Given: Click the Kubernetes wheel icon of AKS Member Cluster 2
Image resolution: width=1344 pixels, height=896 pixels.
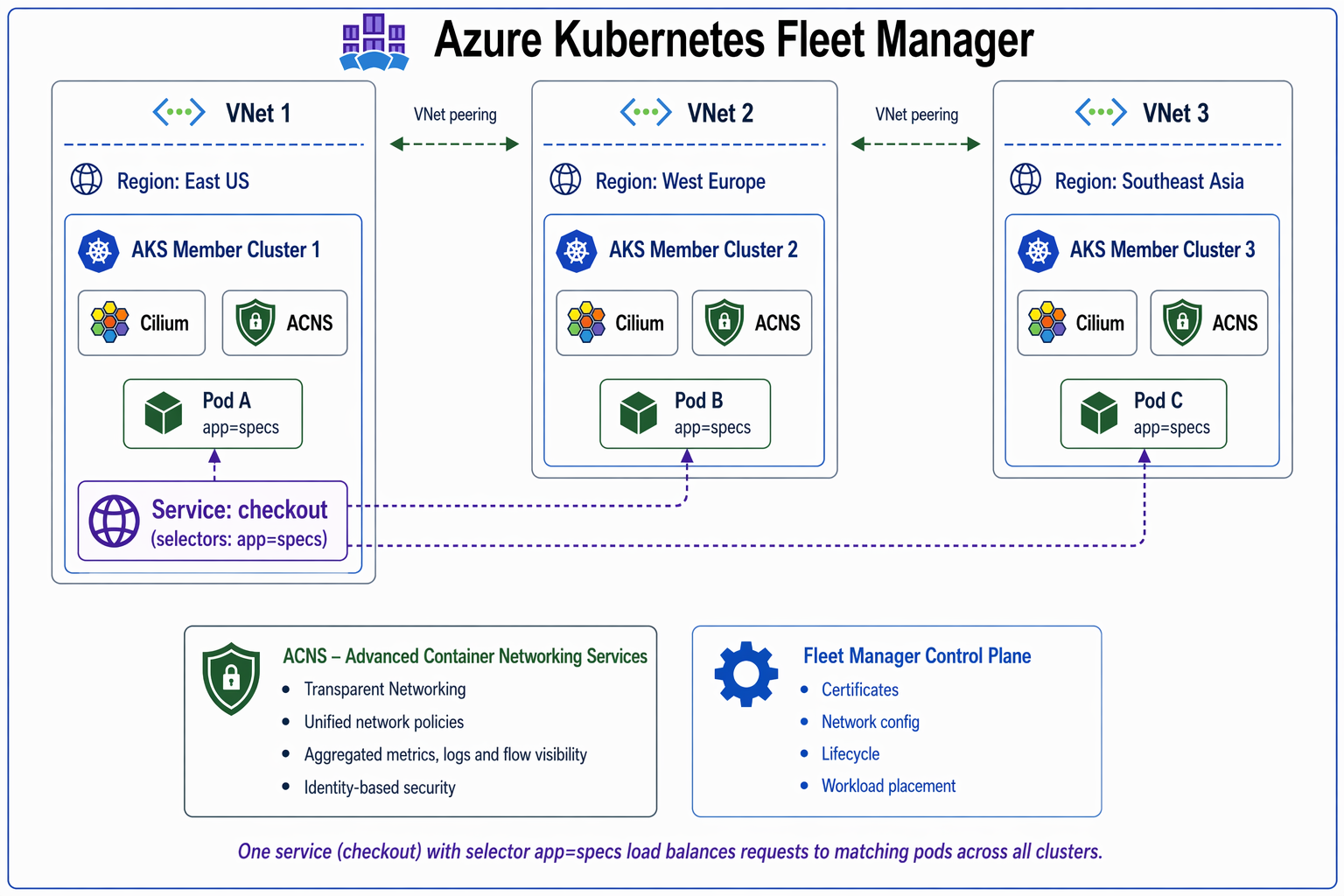Looking at the screenshot, I should (x=577, y=251).
